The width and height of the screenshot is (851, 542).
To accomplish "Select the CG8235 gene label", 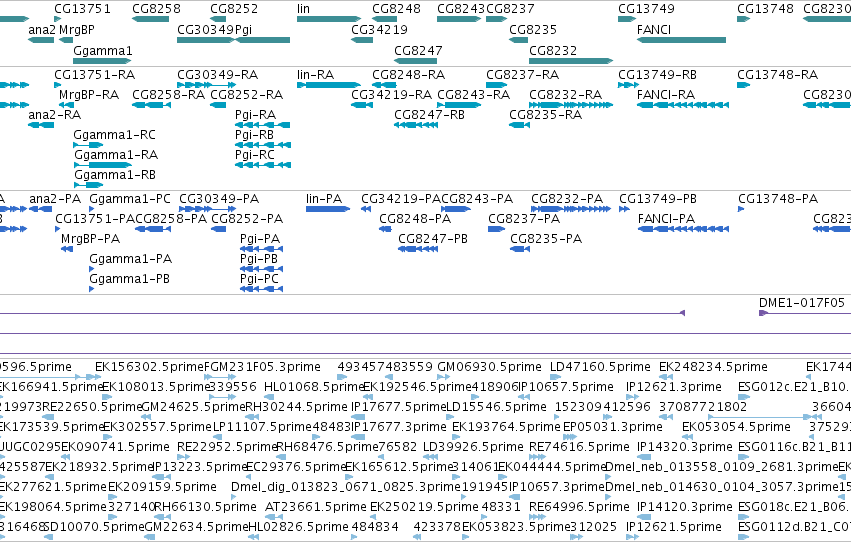I will click(x=533, y=30).
